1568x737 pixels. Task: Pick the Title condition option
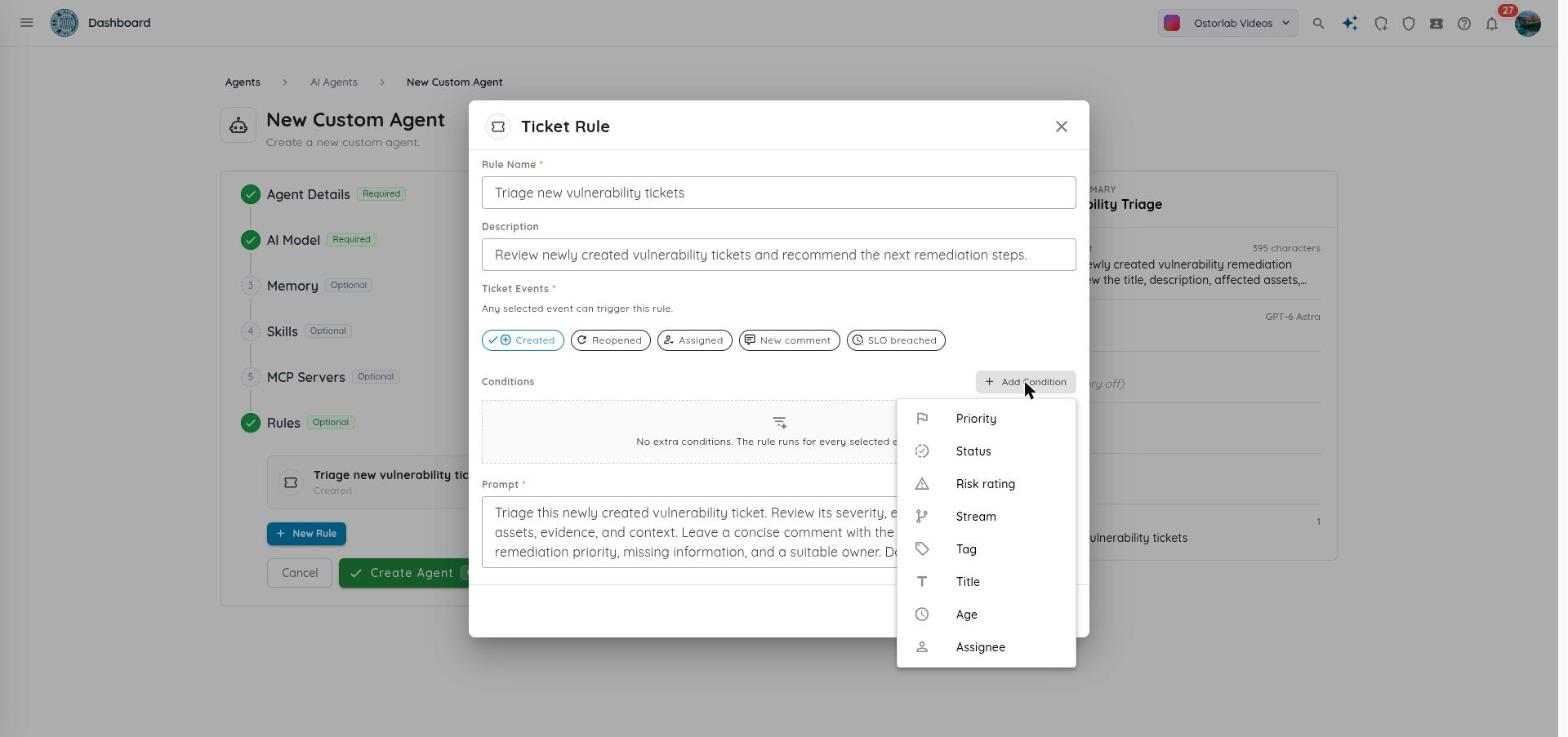(986, 582)
